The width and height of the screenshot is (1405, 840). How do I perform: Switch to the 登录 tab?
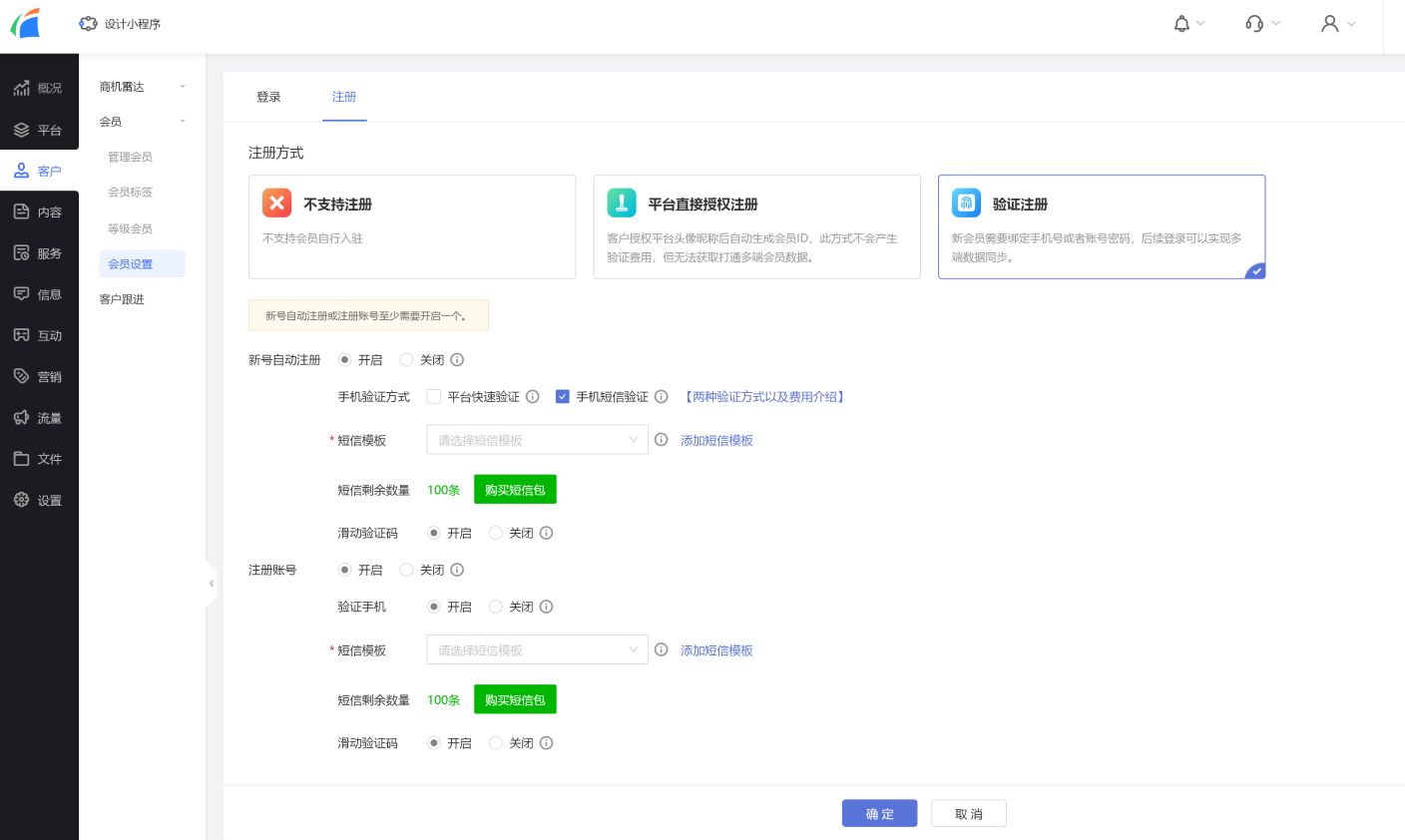[268, 97]
